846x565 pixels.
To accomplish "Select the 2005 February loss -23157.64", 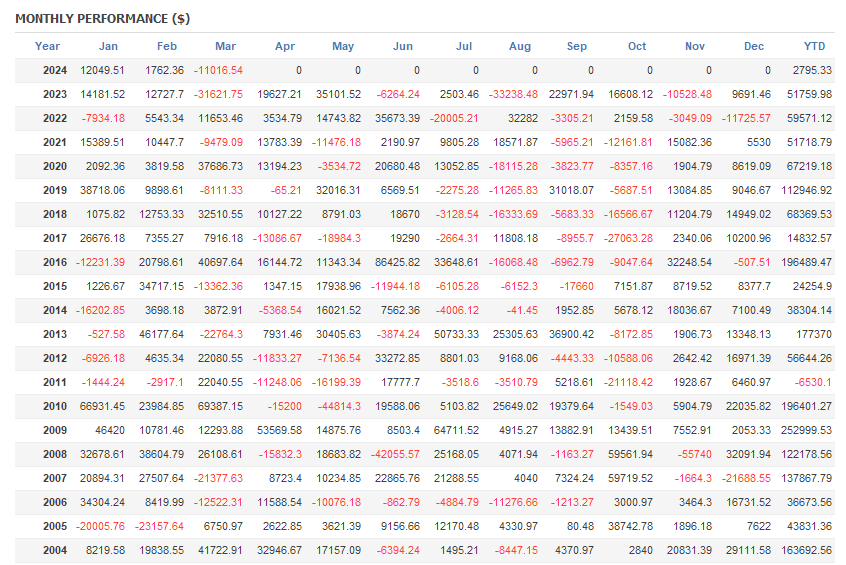I will (157, 526).
